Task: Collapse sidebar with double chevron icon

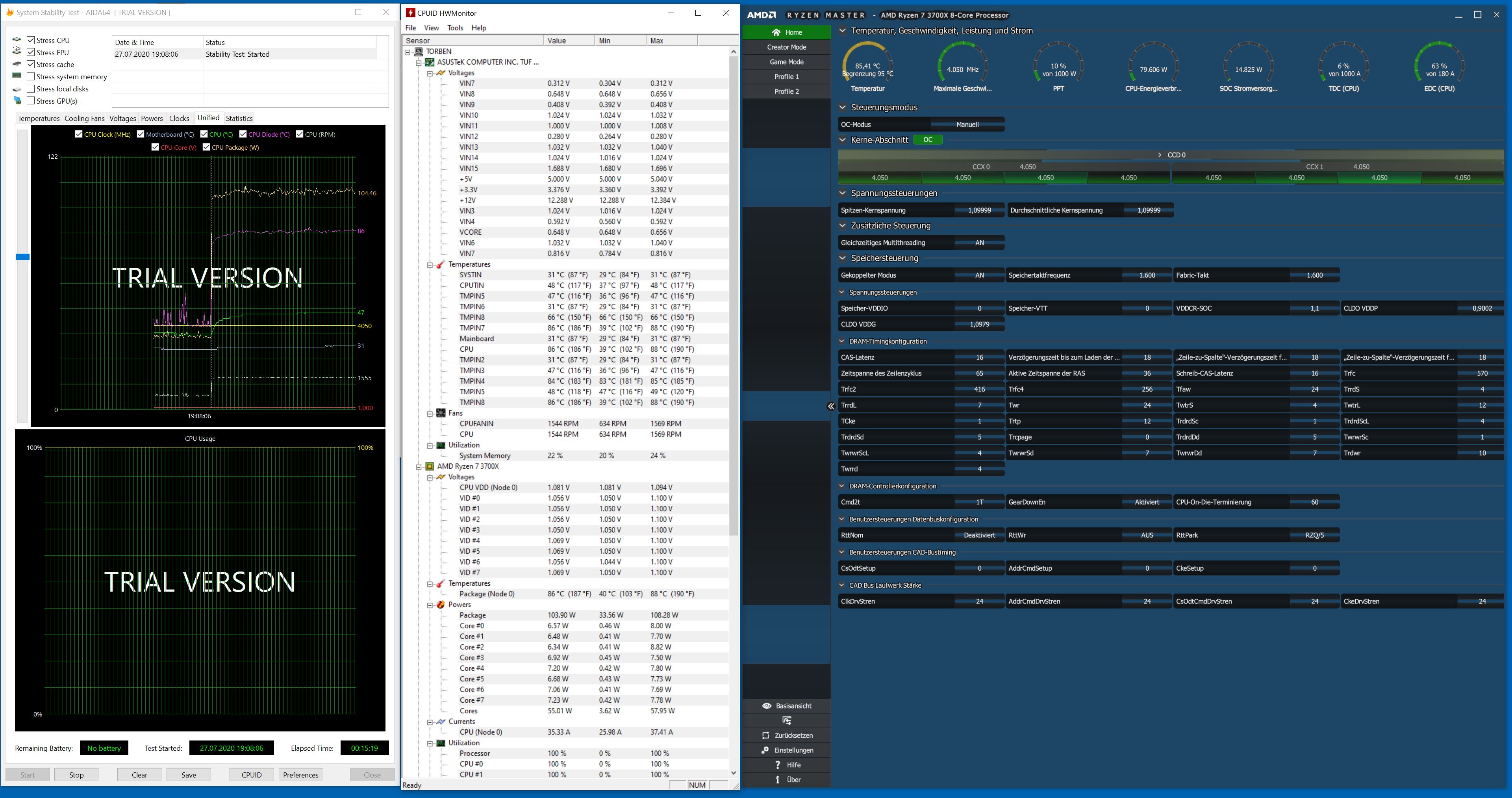Action: (x=830, y=406)
